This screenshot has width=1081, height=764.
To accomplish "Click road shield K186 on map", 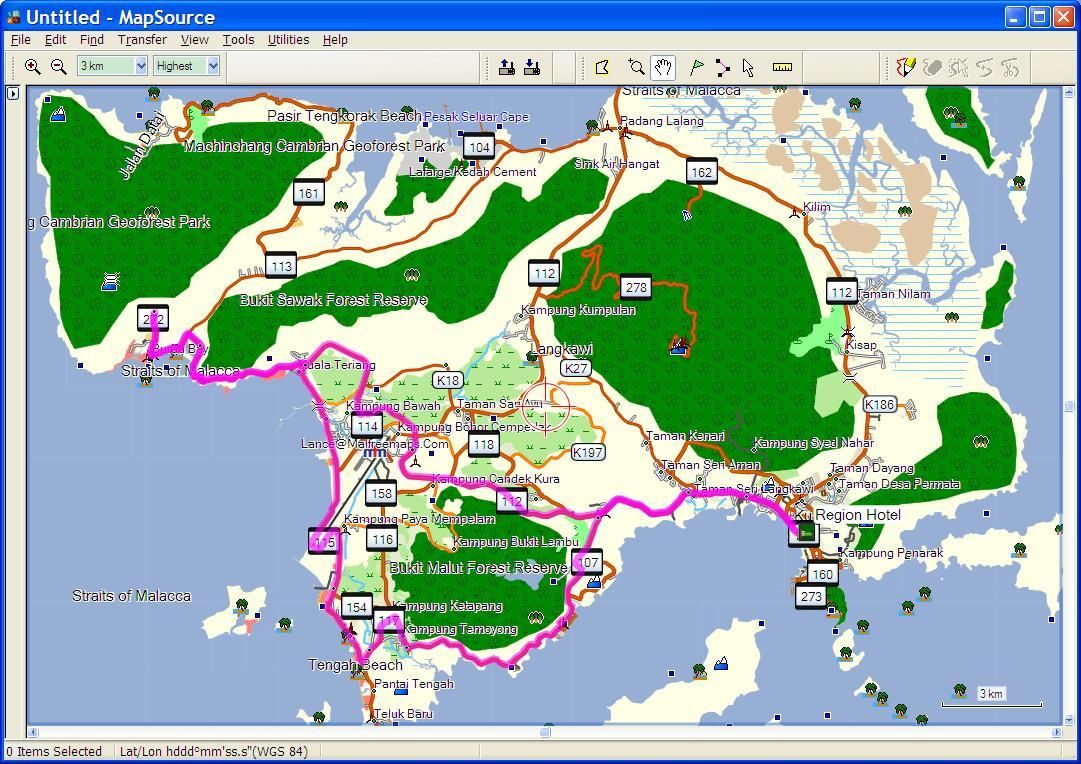I will (x=879, y=405).
